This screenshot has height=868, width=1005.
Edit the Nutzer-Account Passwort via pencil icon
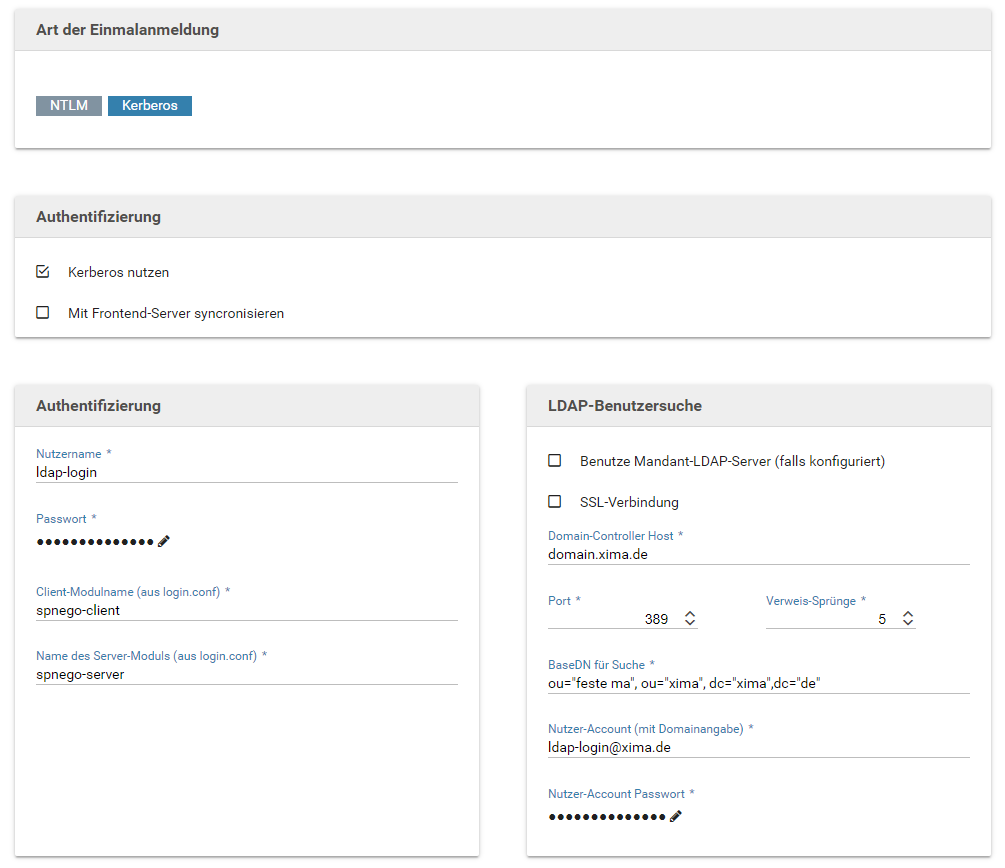676,816
